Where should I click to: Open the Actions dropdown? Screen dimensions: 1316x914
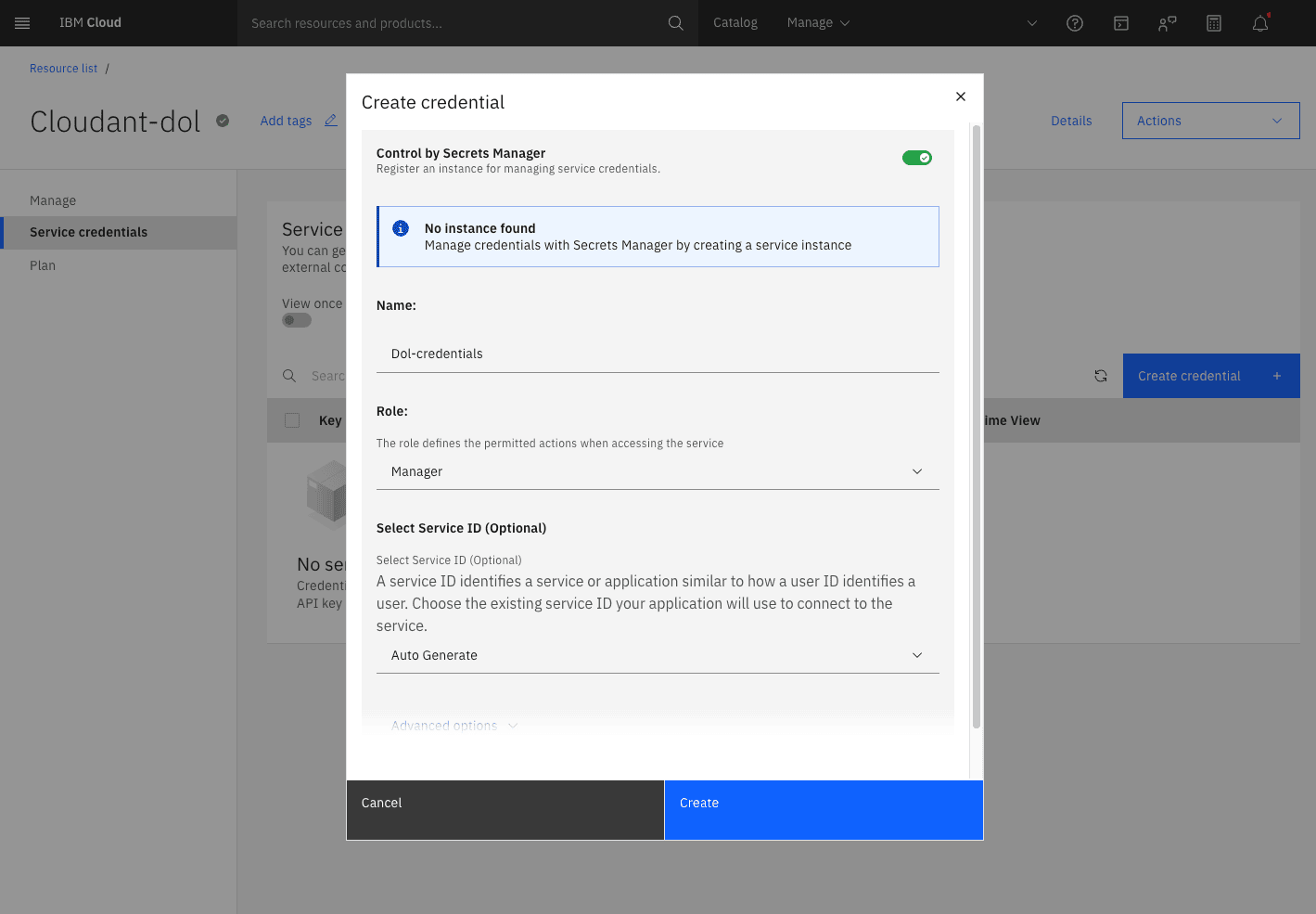(1210, 121)
